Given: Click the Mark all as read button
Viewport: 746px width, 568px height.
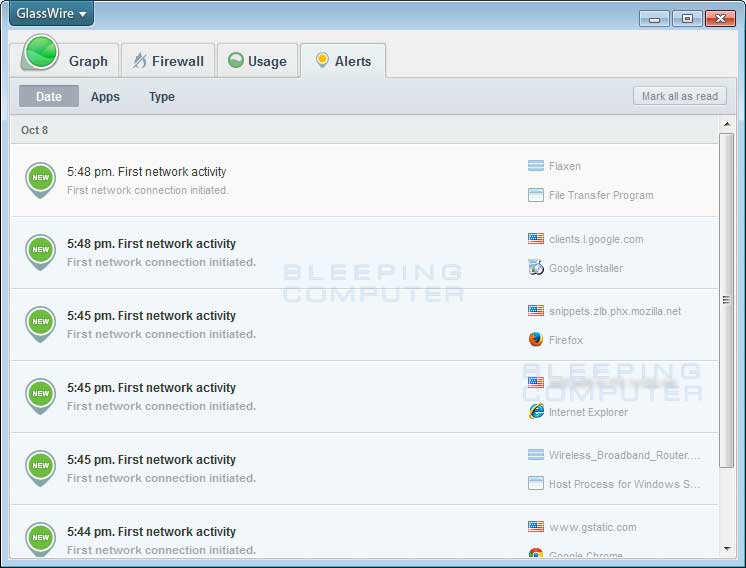Looking at the screenshot, I should coord(679,96).
